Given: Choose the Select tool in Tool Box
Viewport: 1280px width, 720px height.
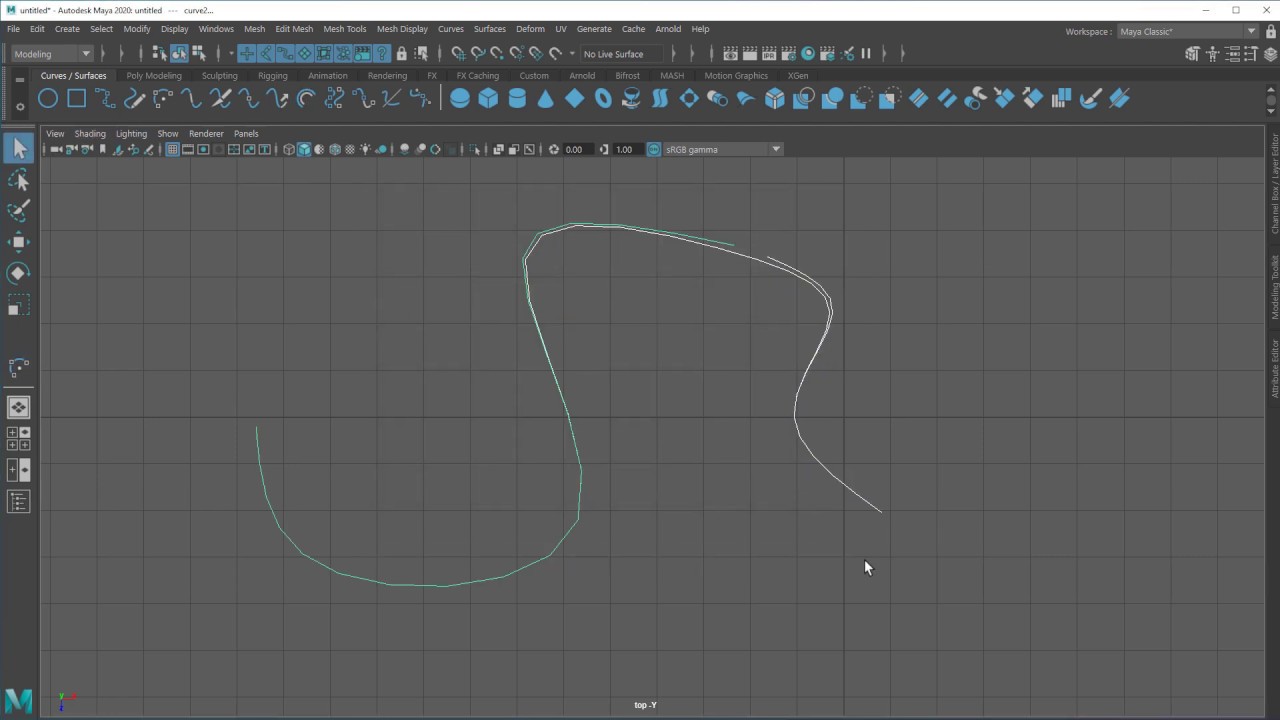Looking at the screenshot, I should tap(19, 149).
